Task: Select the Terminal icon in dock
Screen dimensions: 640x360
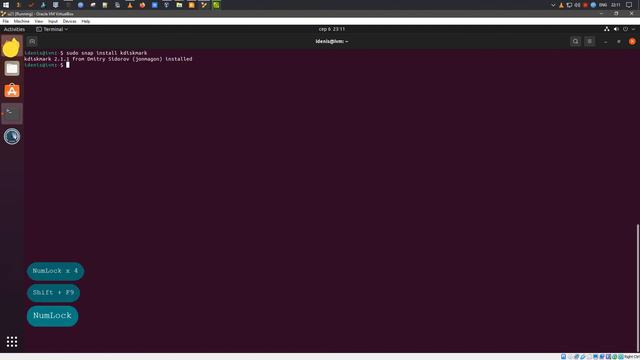Action: tap(12, 113)
